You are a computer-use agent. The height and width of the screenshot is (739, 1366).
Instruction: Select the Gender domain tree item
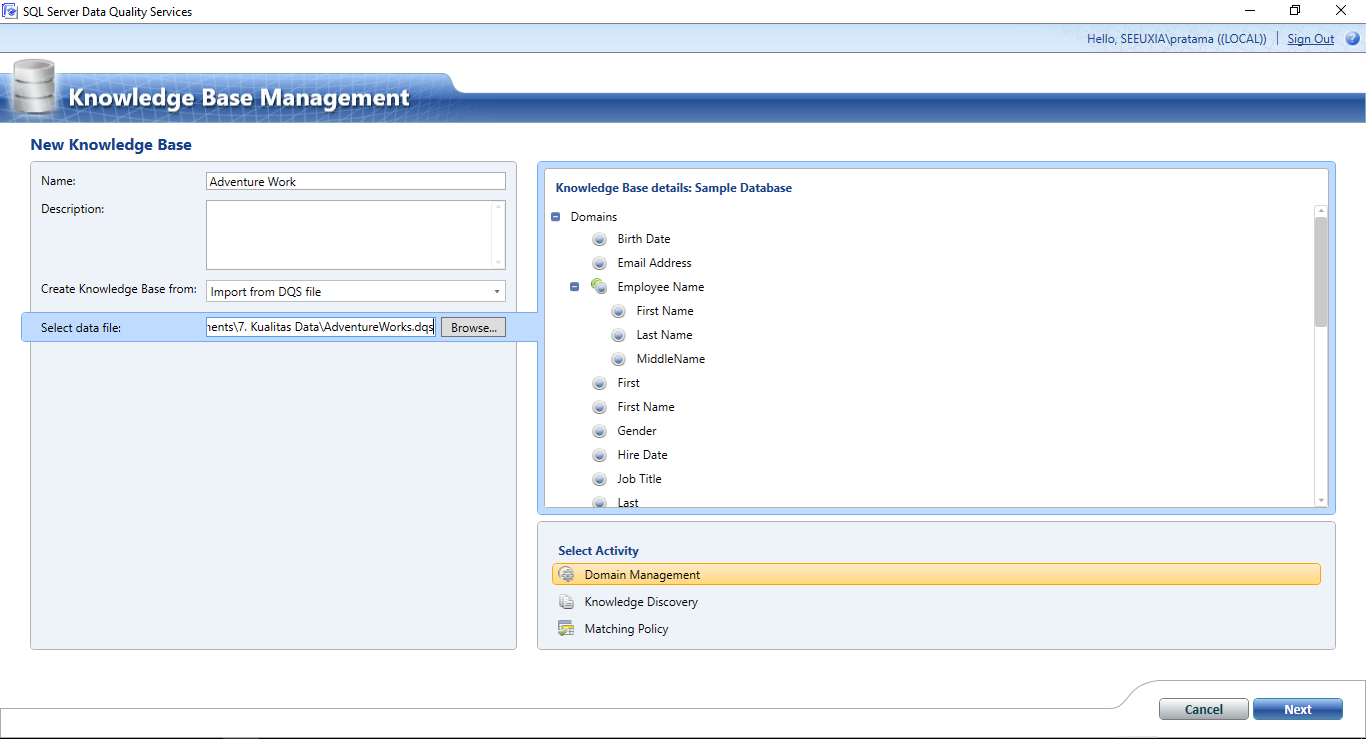tap(637, 431)
